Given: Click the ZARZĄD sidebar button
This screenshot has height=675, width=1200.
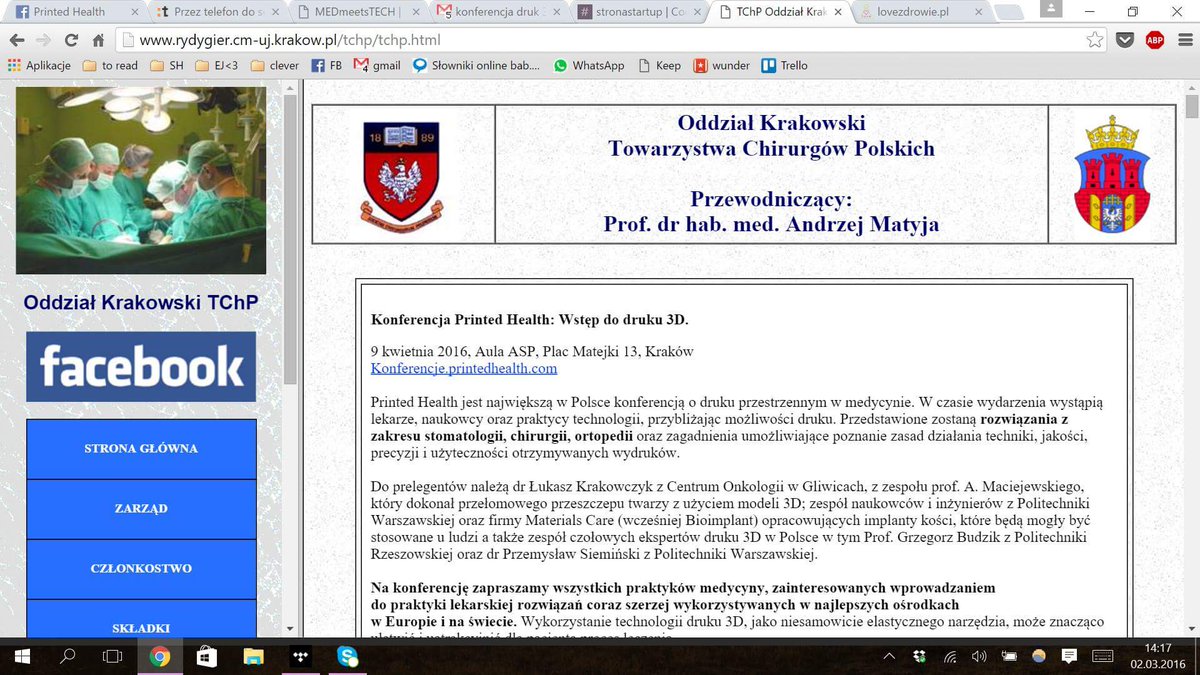Looking at the screenshot, I should pos(140,508).
